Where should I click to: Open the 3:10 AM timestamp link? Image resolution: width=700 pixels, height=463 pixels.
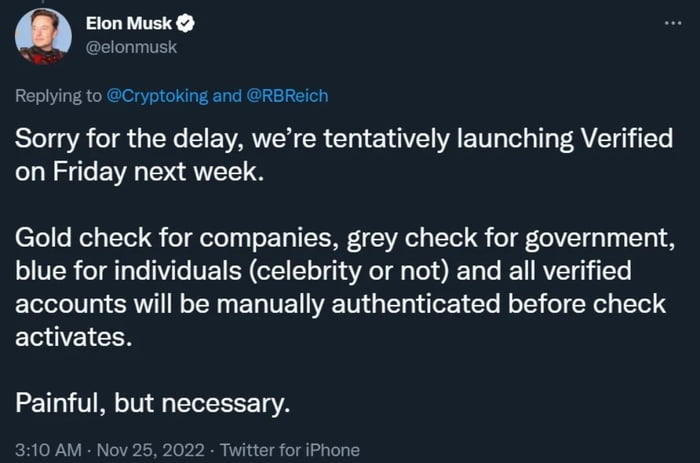[47, 449]
